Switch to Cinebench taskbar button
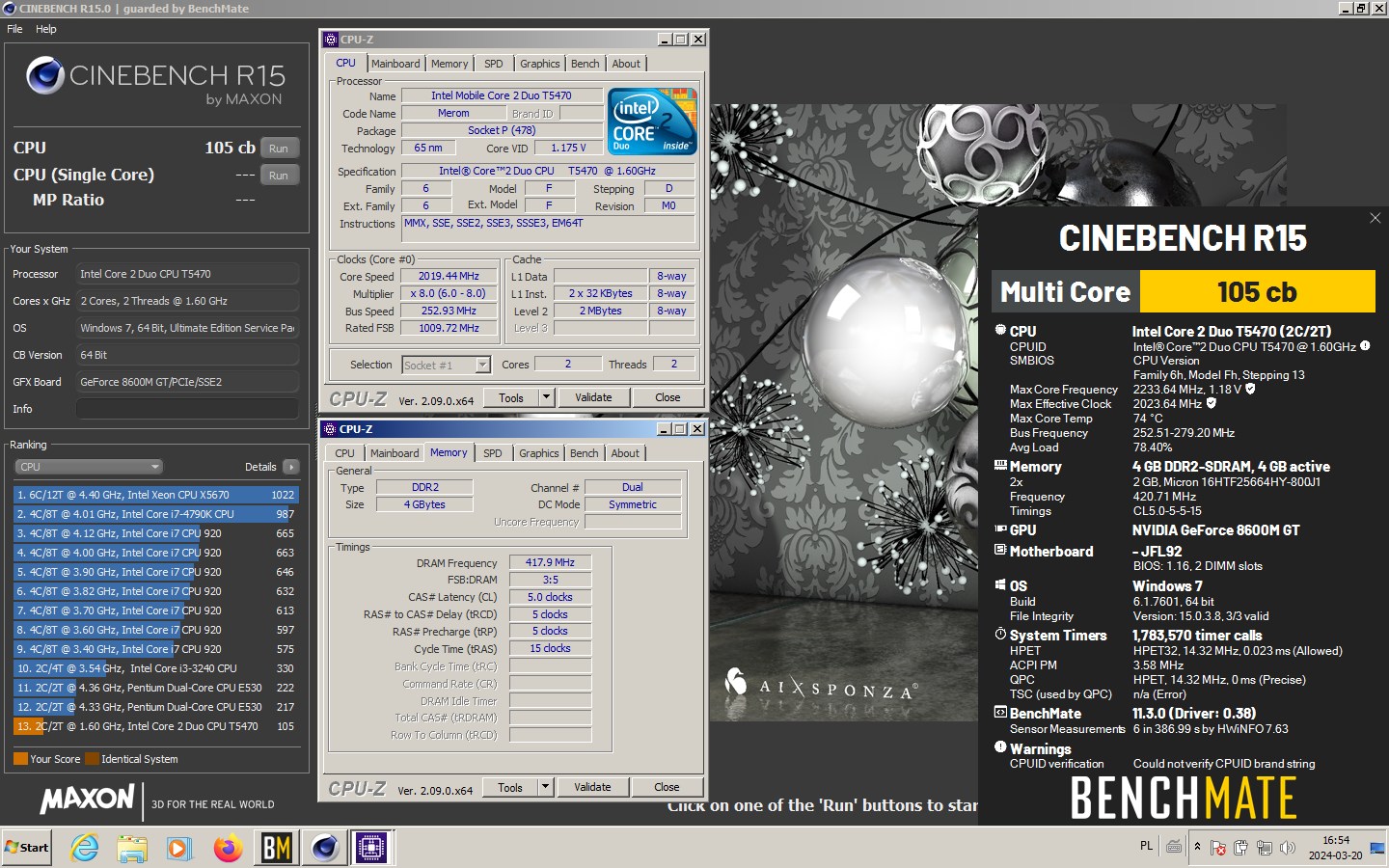 325,848
